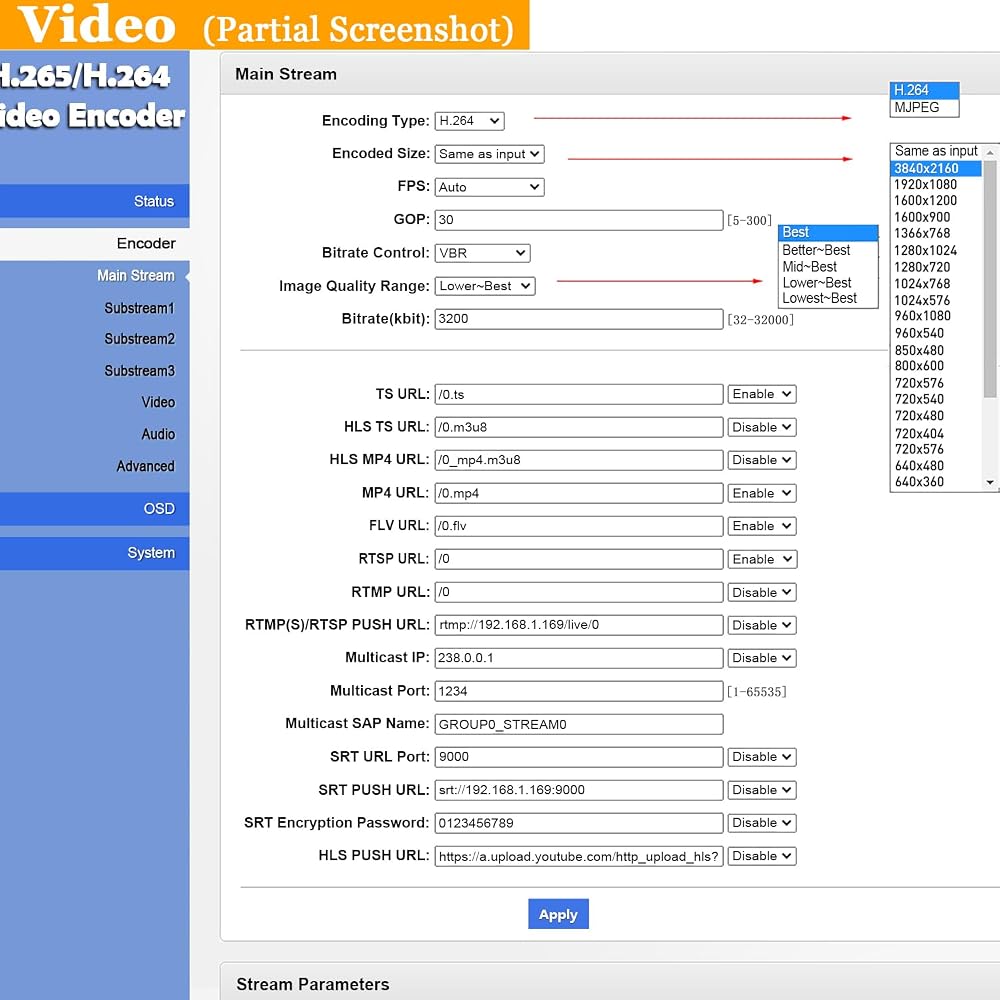Click the Bitrate(kbit) input field
This screenshot has width=1000, height=1000.
point(578,319)
